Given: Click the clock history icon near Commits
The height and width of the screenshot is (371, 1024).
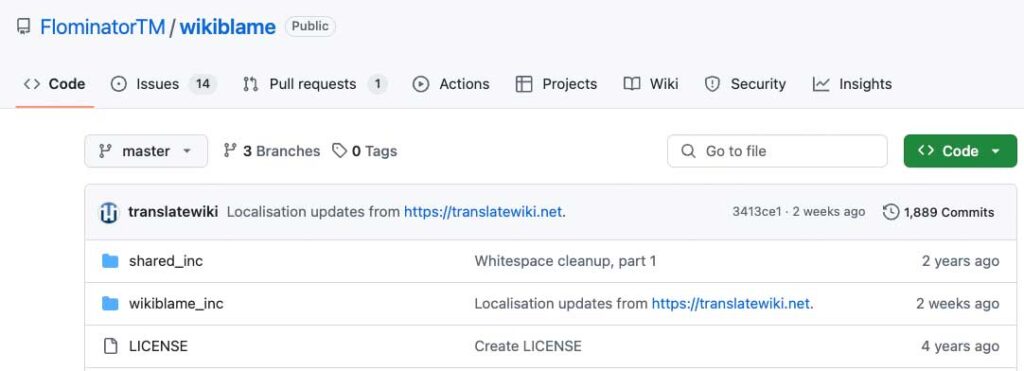Looking at the screenshot, I should click(891, 212).
